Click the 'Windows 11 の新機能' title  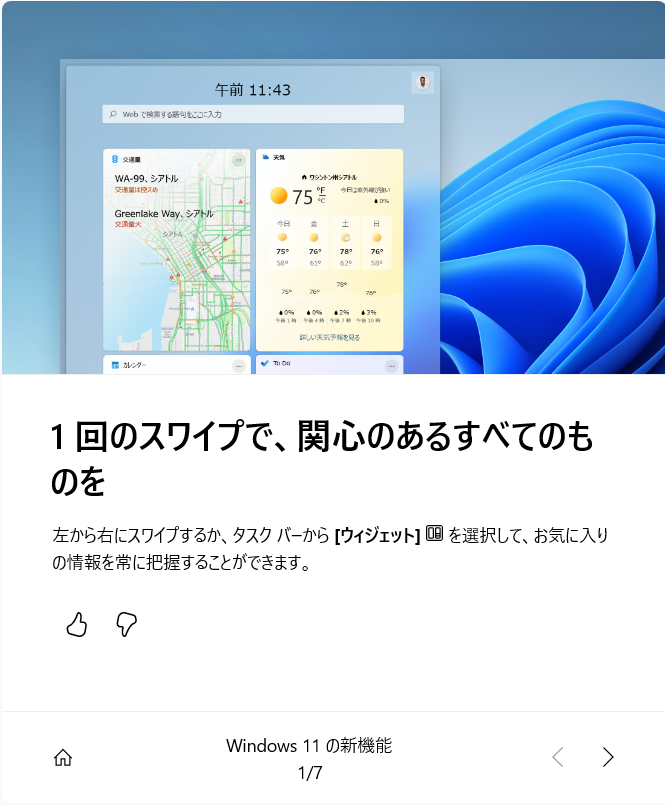(309, 745)
